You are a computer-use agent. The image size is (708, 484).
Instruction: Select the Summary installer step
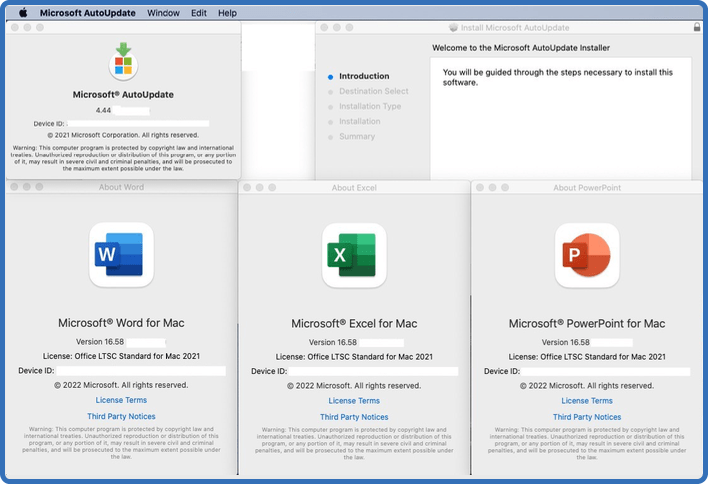[357, 136]
